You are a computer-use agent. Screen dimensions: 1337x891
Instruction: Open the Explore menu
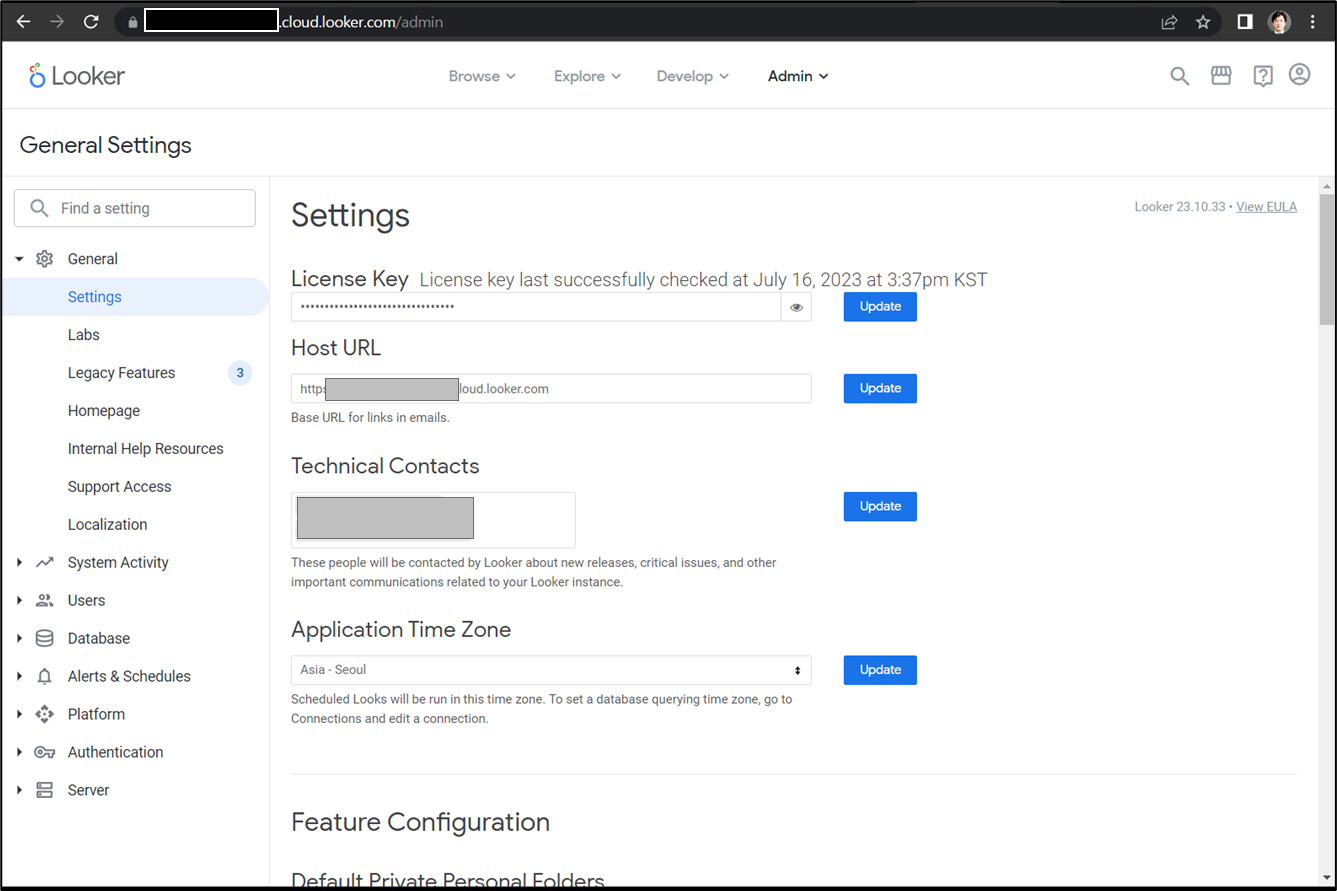[587, 76]
